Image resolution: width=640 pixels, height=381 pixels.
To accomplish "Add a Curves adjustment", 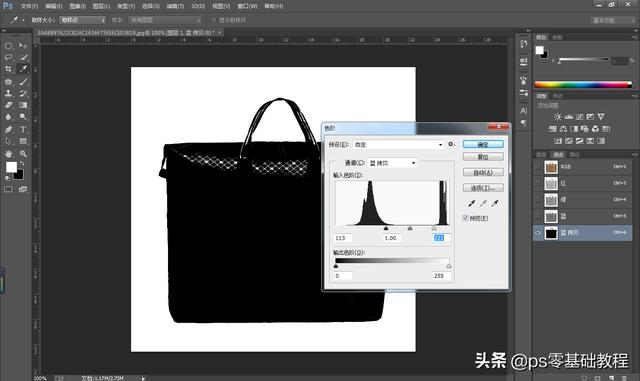I will coord(579,117).
